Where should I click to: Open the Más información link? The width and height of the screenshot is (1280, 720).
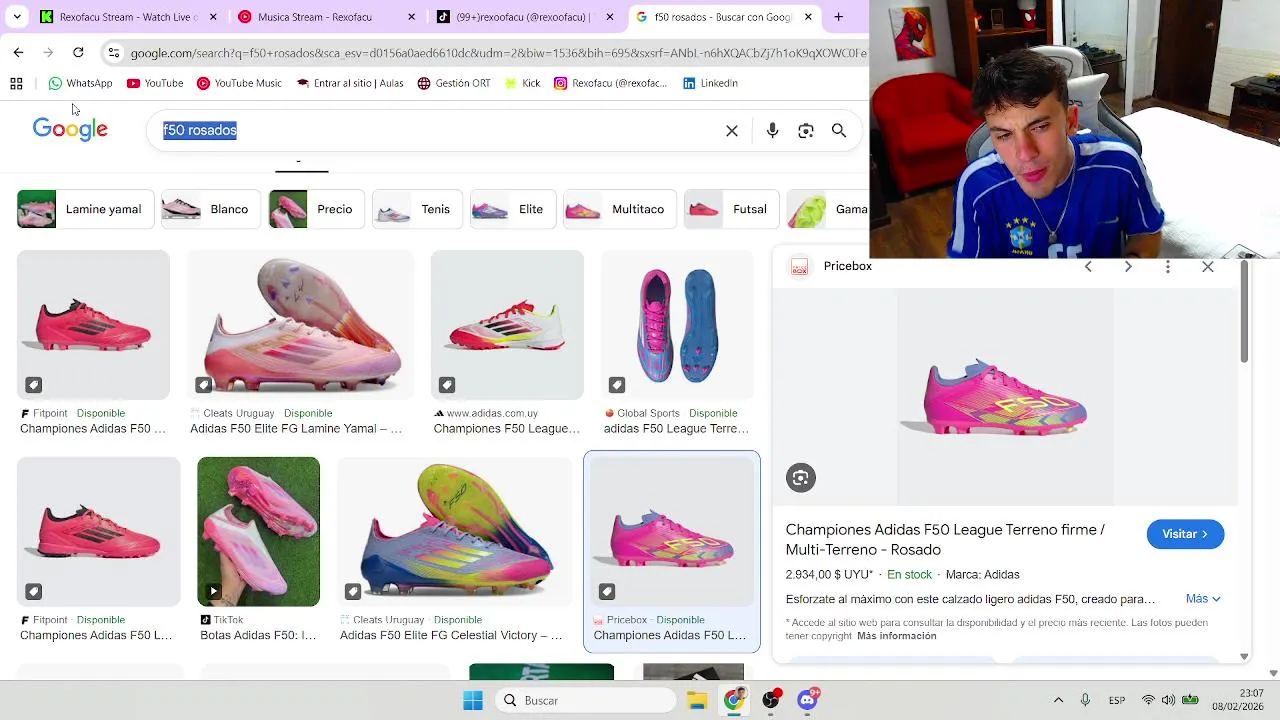point(897,636)
